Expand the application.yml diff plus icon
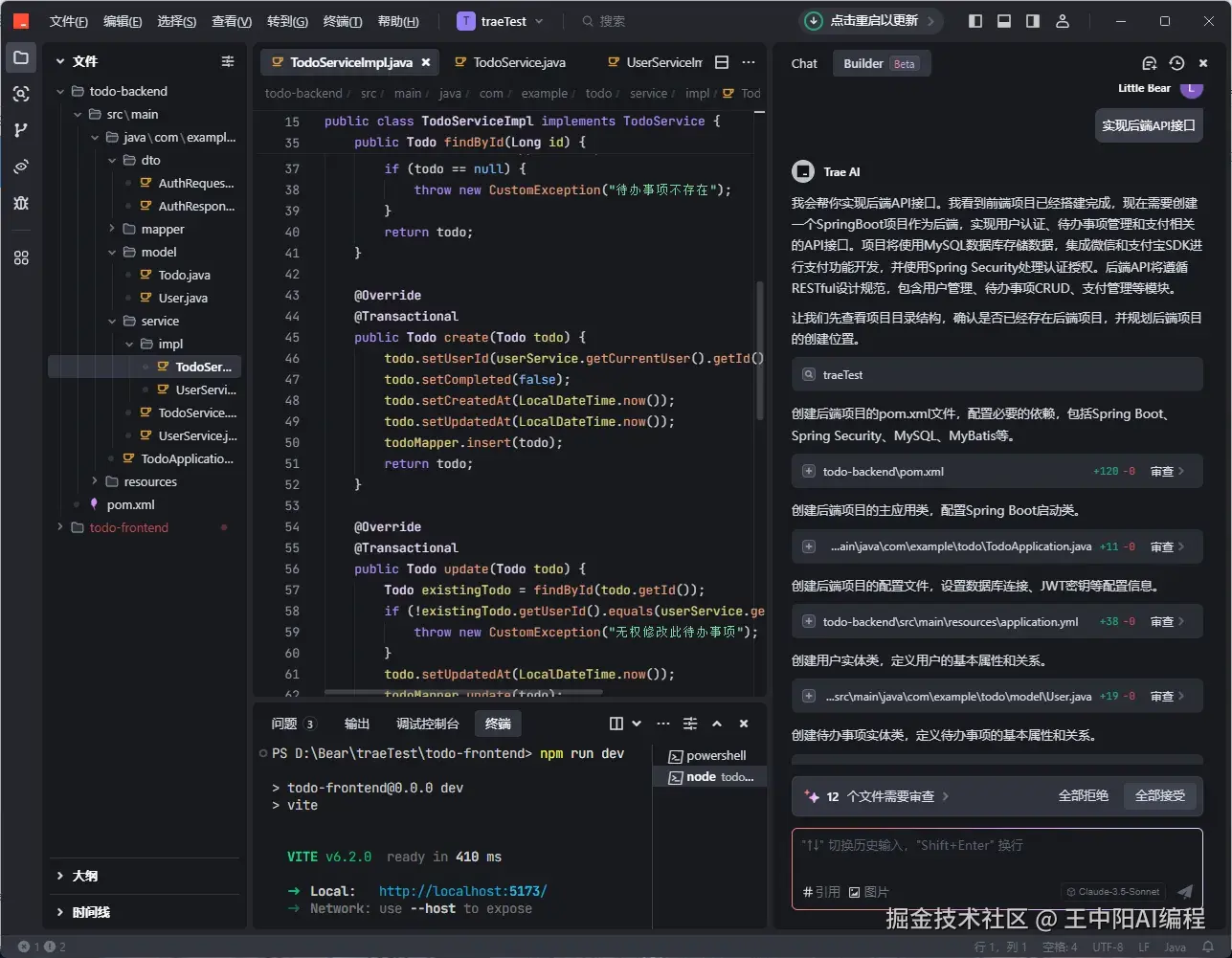This screenshot has height=958, width=1232. [809, 622]
